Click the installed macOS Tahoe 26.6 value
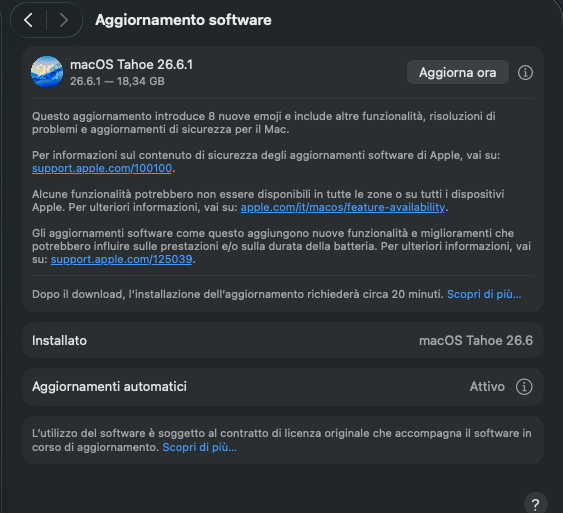Viewport: 563px width, 513px height. pyautogui.click(x=476, y=340)
